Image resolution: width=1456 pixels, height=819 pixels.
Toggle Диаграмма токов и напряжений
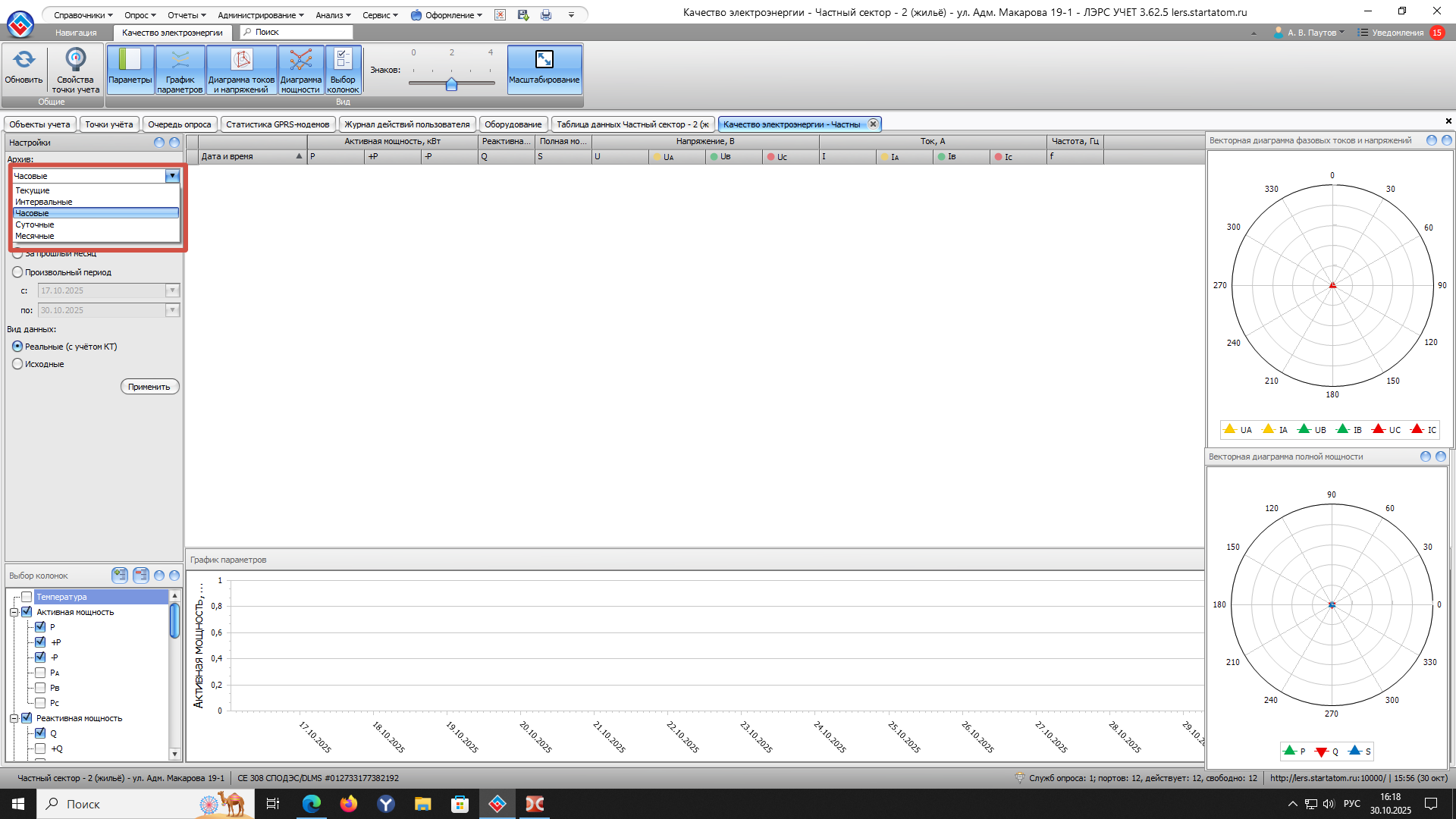coord(241,68)
